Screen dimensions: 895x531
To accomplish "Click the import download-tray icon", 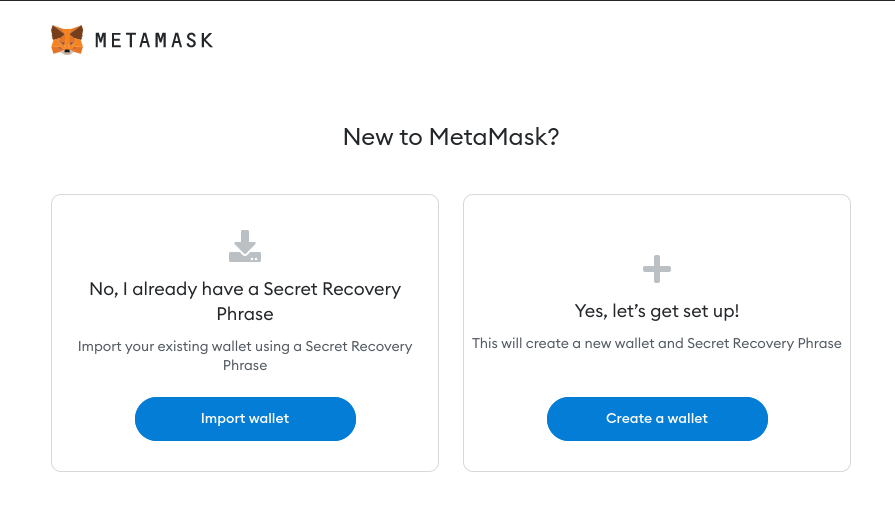I will [245, 246].
